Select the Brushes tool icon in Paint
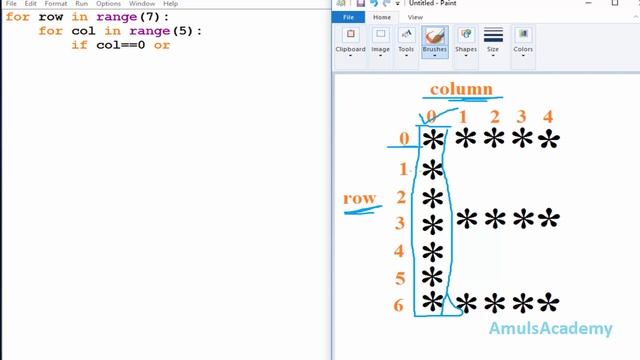 pyautogui.click(x=435, y=36)
